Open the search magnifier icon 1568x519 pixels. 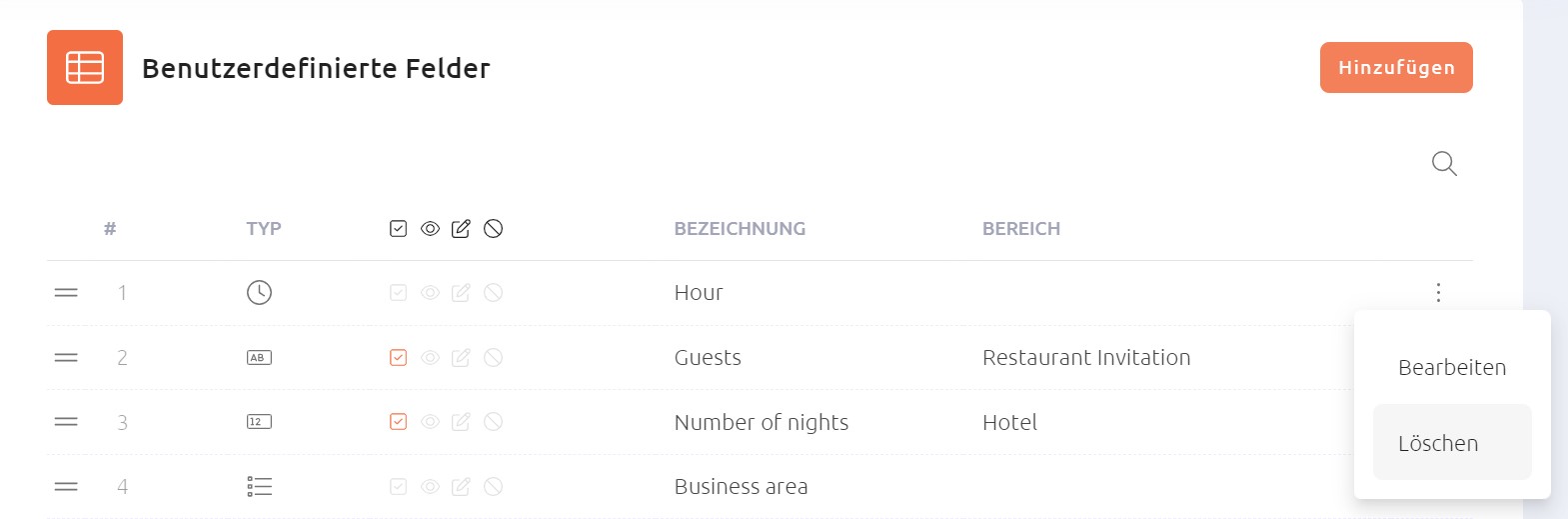pyautogui.click(x=1444, y=163)
